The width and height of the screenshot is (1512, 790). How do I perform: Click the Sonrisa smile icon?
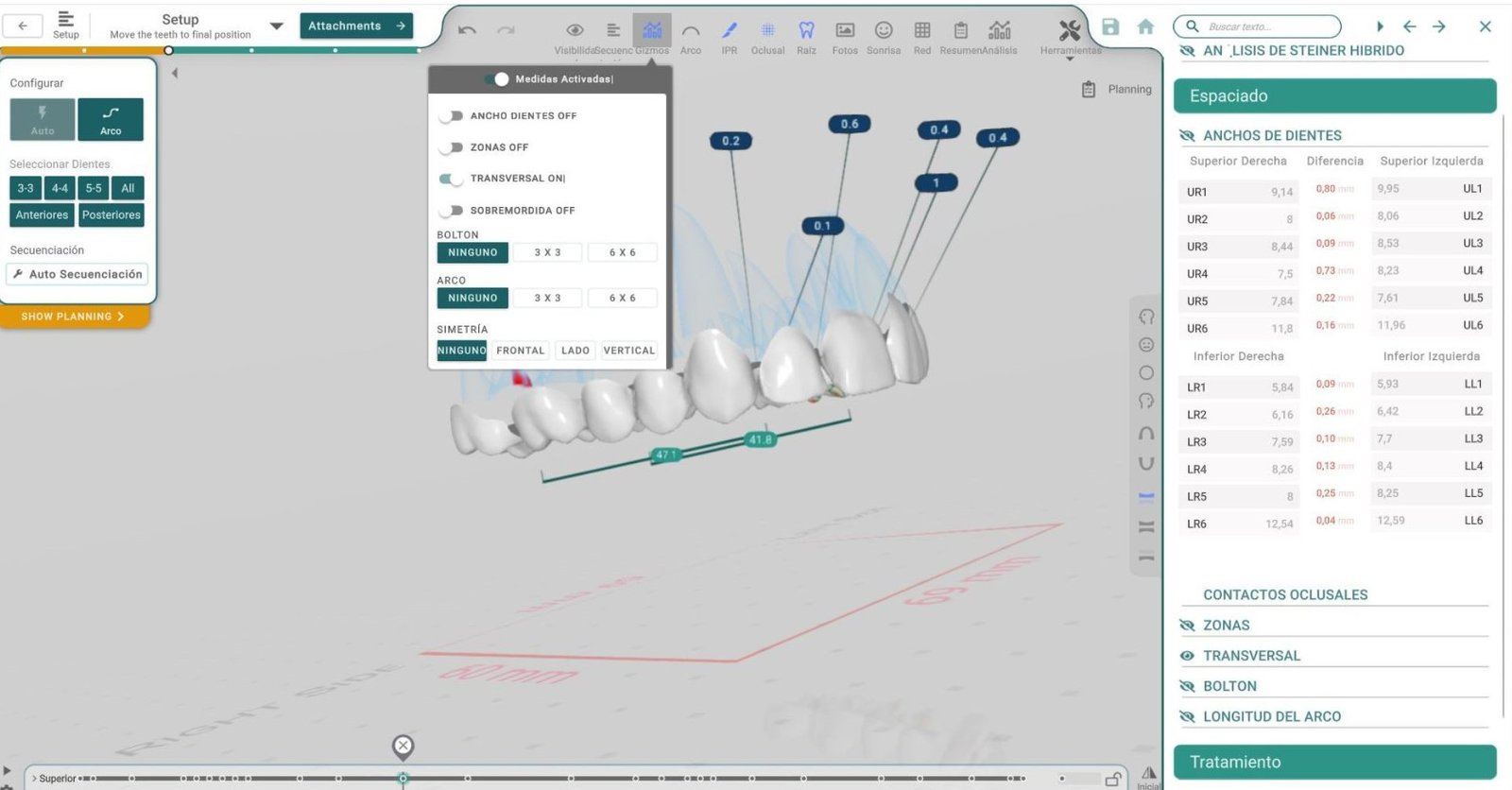click(884, 32)
